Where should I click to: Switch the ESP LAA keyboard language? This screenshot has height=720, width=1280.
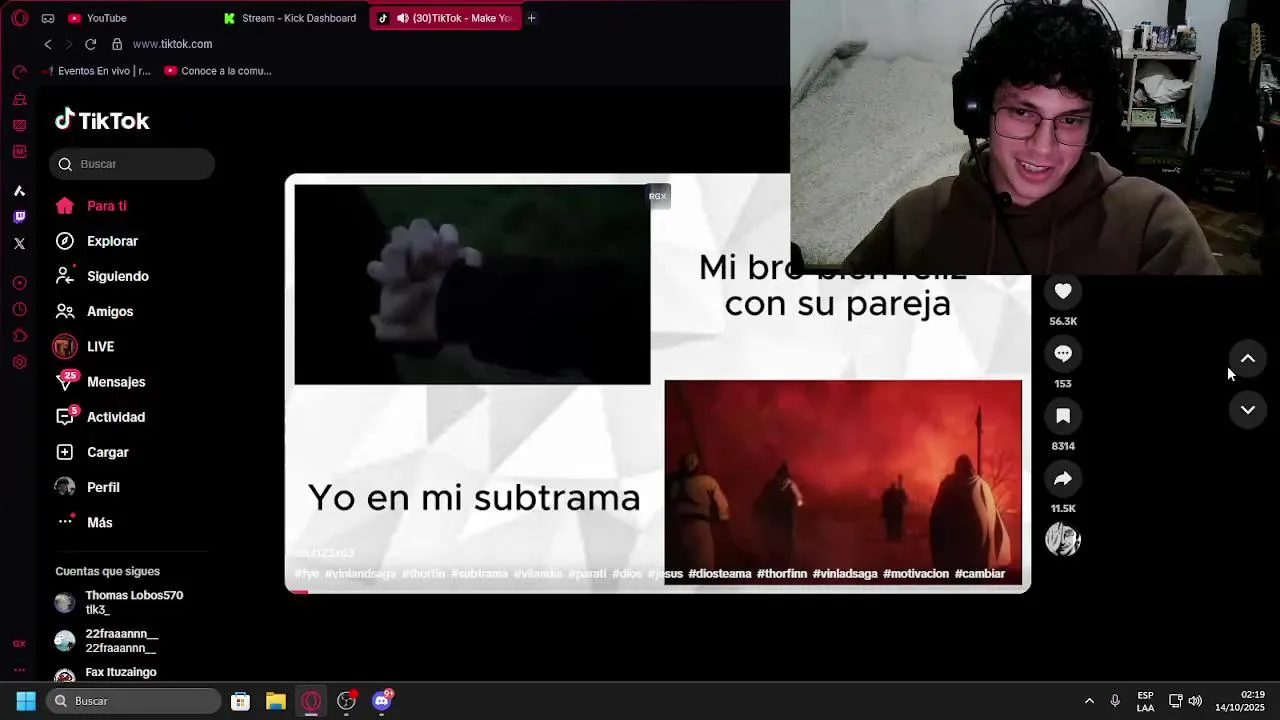pos(1145,701)
